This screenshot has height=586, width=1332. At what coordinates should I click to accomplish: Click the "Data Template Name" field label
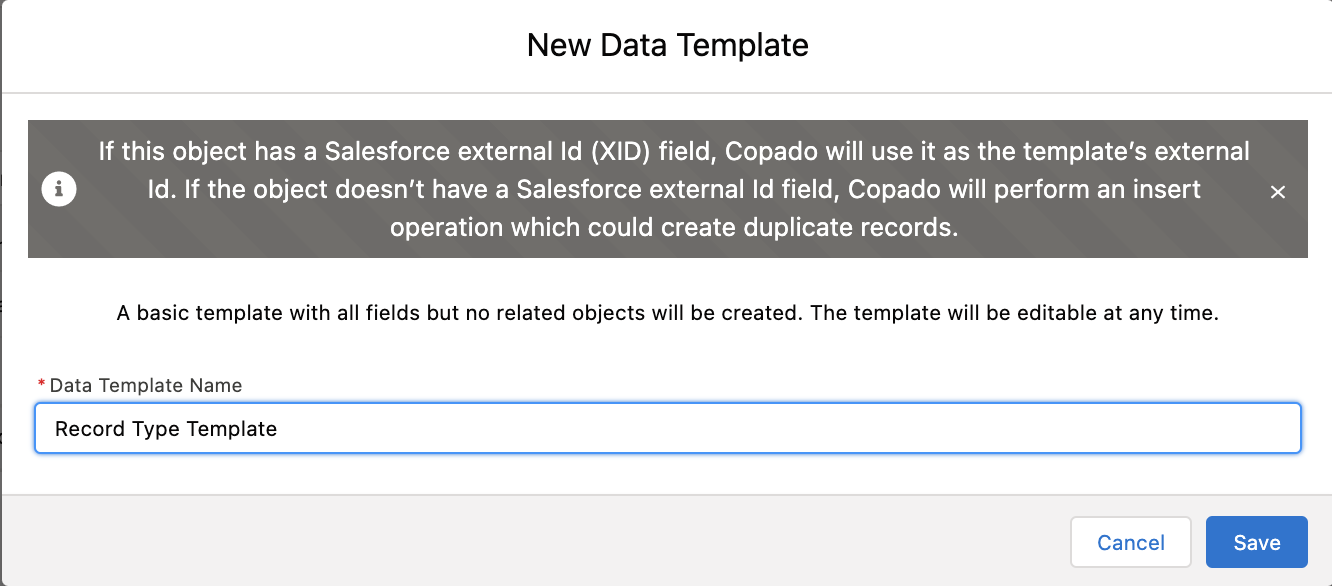(146, 385)
